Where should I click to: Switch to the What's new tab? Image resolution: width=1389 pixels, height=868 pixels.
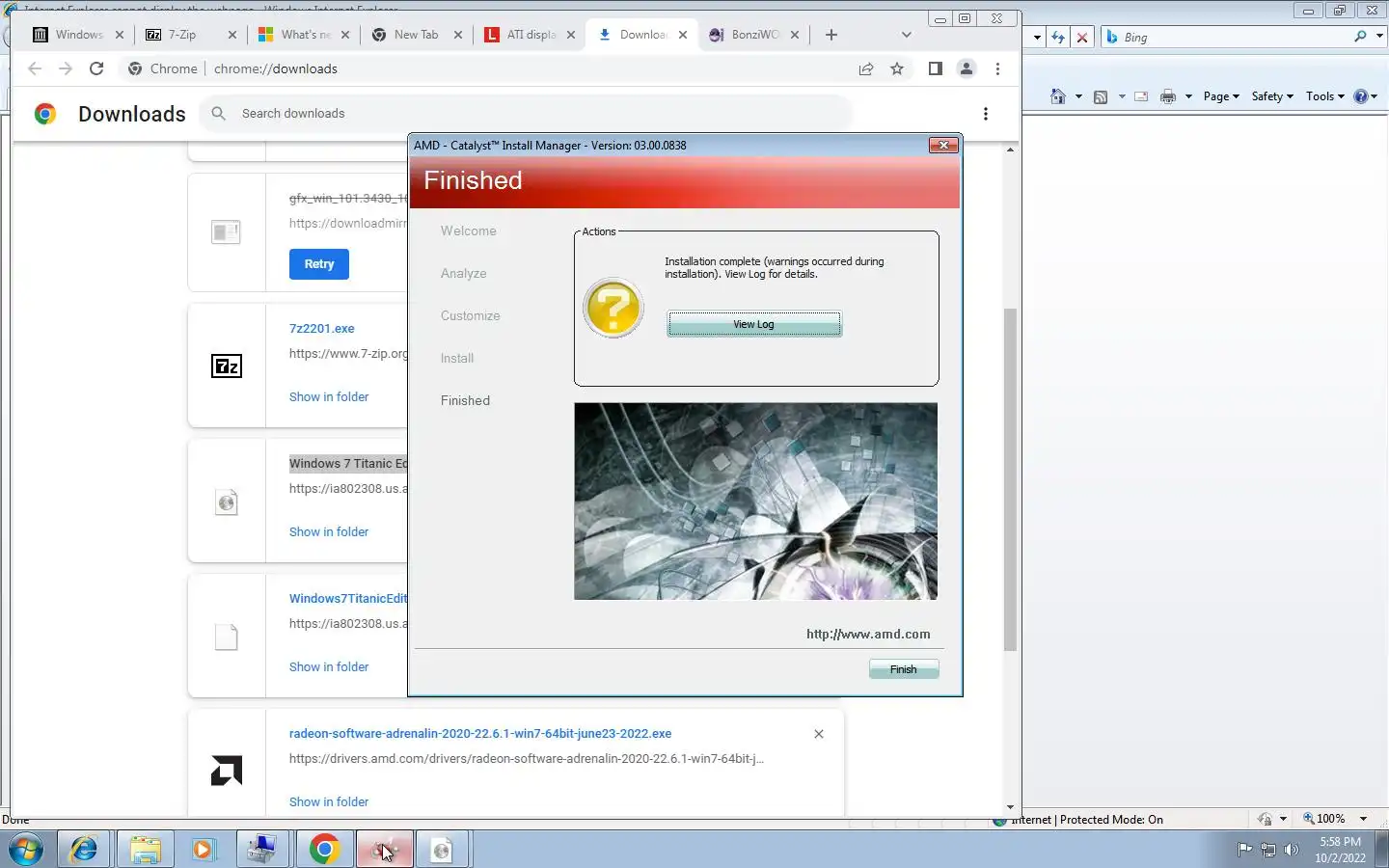(303, 34)
